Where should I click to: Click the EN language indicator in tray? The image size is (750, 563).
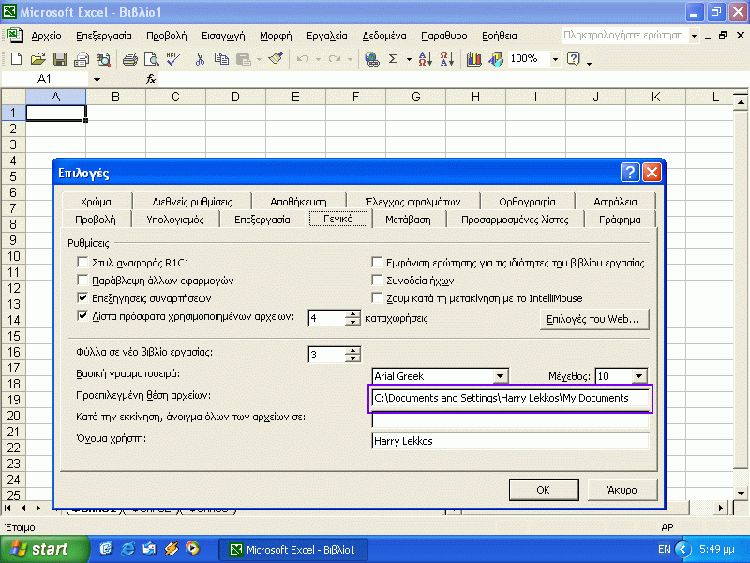(664, 549)
